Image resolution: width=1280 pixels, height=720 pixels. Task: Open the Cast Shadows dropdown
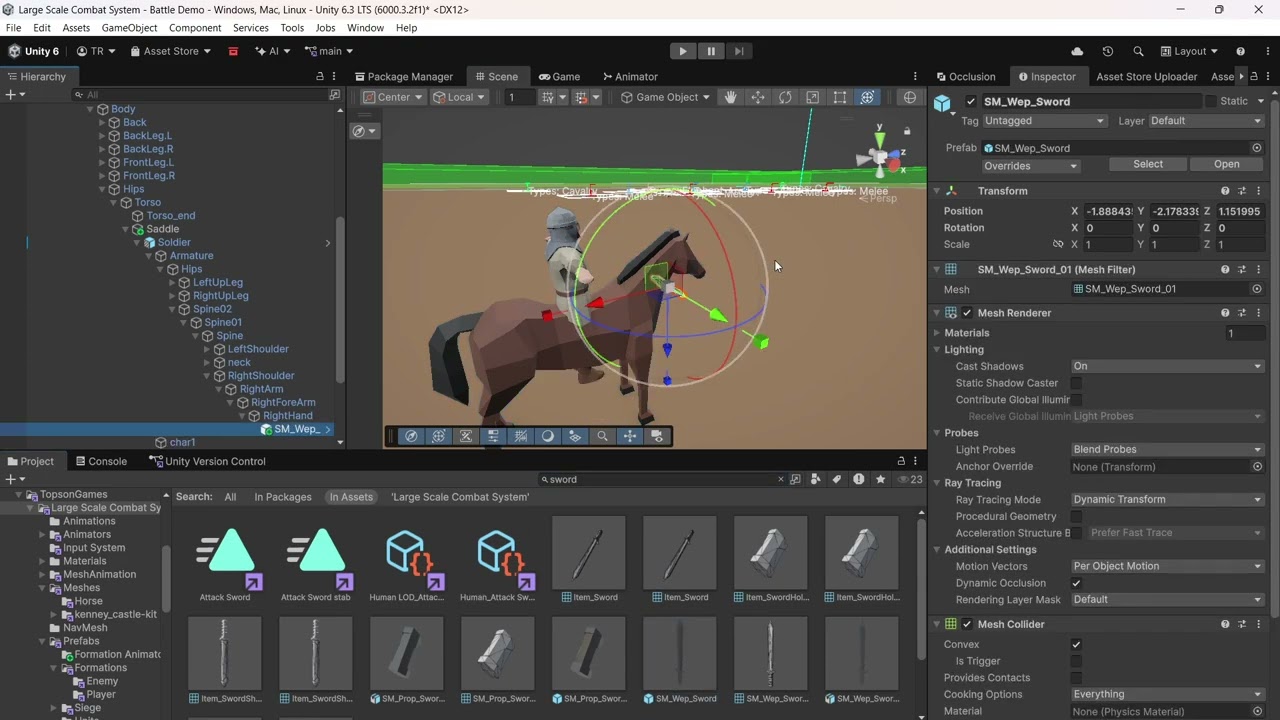pyautogui.click(x=1167, y=366)
